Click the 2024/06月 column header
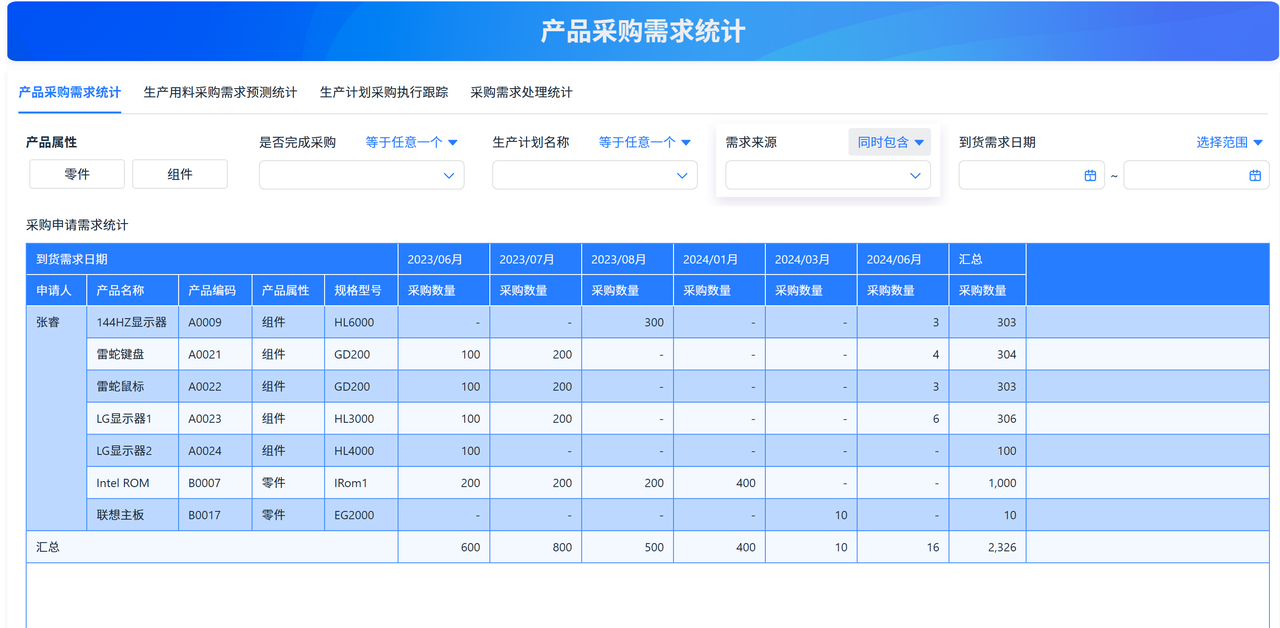The height and width of the screenshot is (628, 1280). 904,259
